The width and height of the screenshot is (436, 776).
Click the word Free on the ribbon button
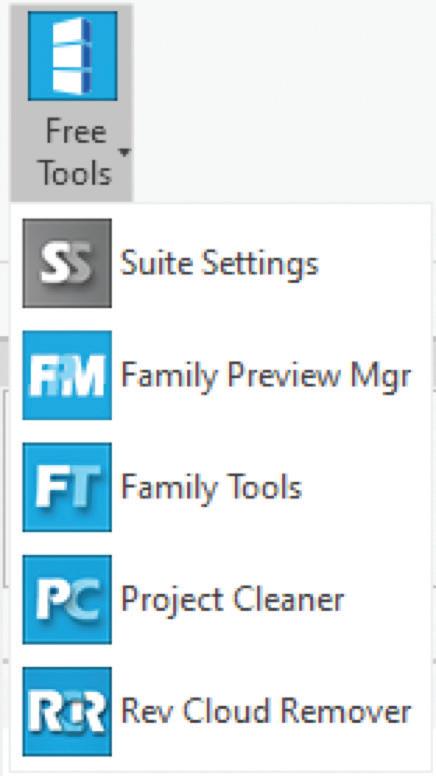76,132
